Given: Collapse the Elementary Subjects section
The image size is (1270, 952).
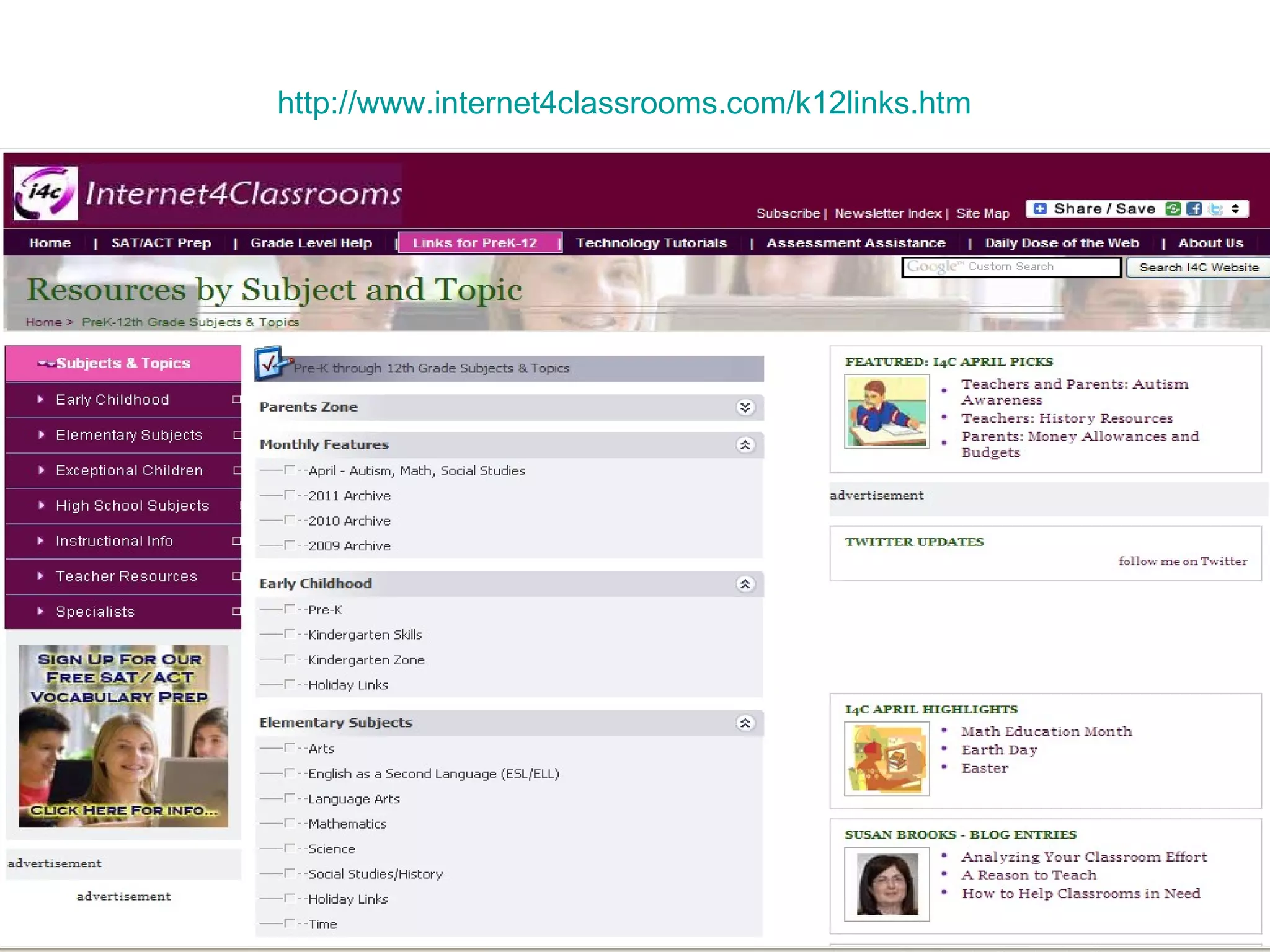Looking at the screenshot, I should (745, 723).
